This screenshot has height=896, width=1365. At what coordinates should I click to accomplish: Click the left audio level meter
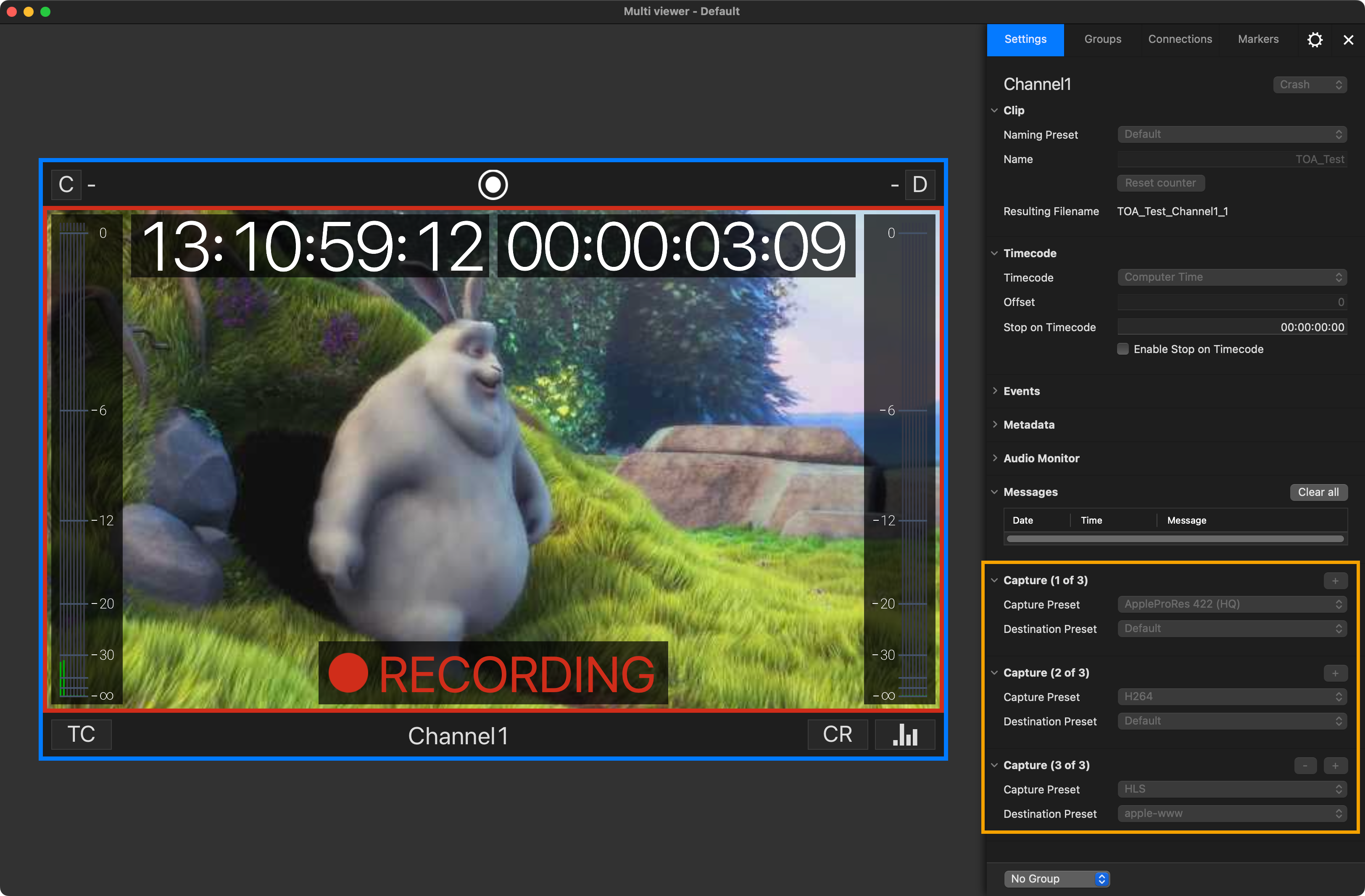point(86,459)
